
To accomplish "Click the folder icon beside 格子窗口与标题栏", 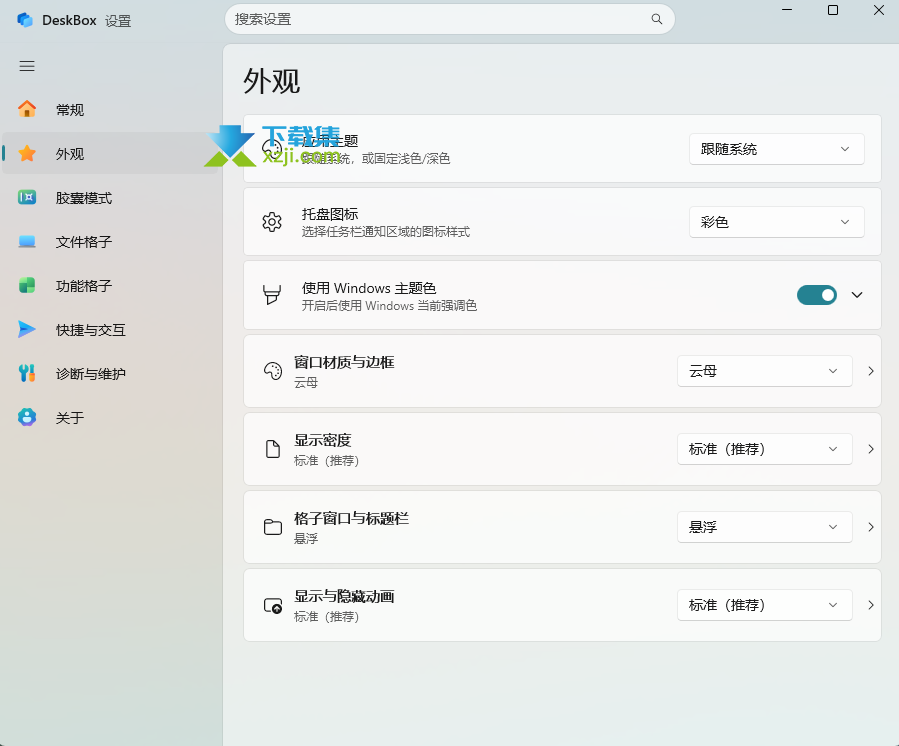I will (273, 527).
